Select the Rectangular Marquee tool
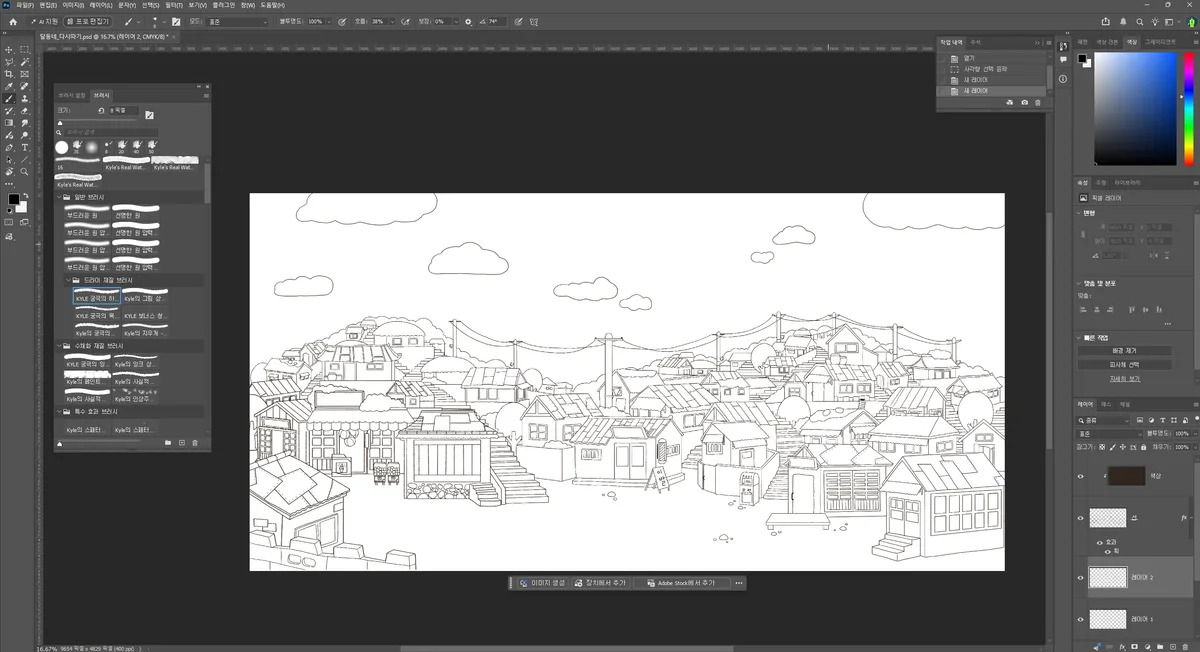 click(25, 49)
